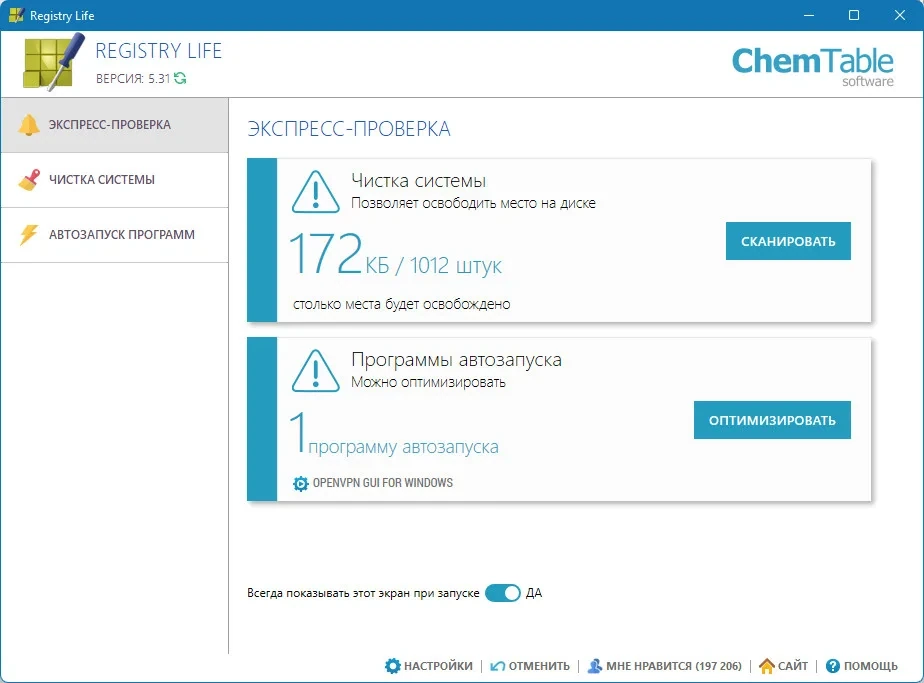Click the person icon beside МНЕ НРАВИТСЯ
The height and width of the screenshot is (683, 924).
click(595, 666)
